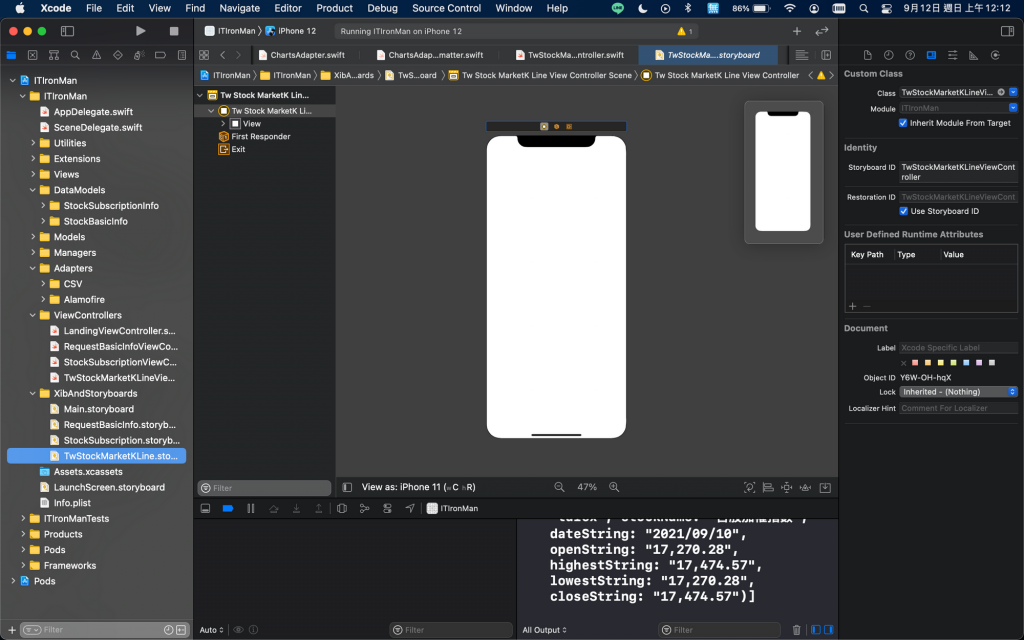Toggle Inherit Module From Target checkbox

click(903, 123)
